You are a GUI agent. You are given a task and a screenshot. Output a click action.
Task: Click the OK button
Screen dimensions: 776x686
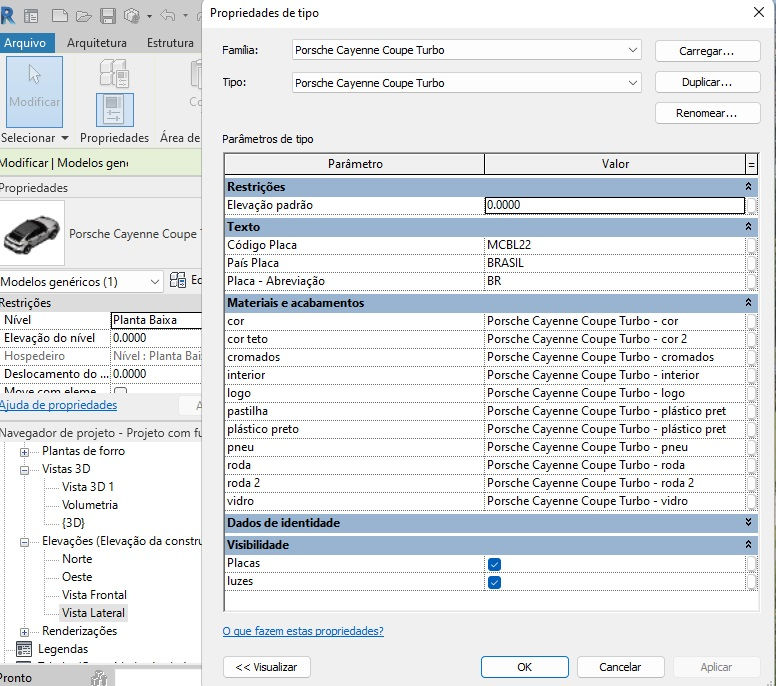(x=525, y=667)
